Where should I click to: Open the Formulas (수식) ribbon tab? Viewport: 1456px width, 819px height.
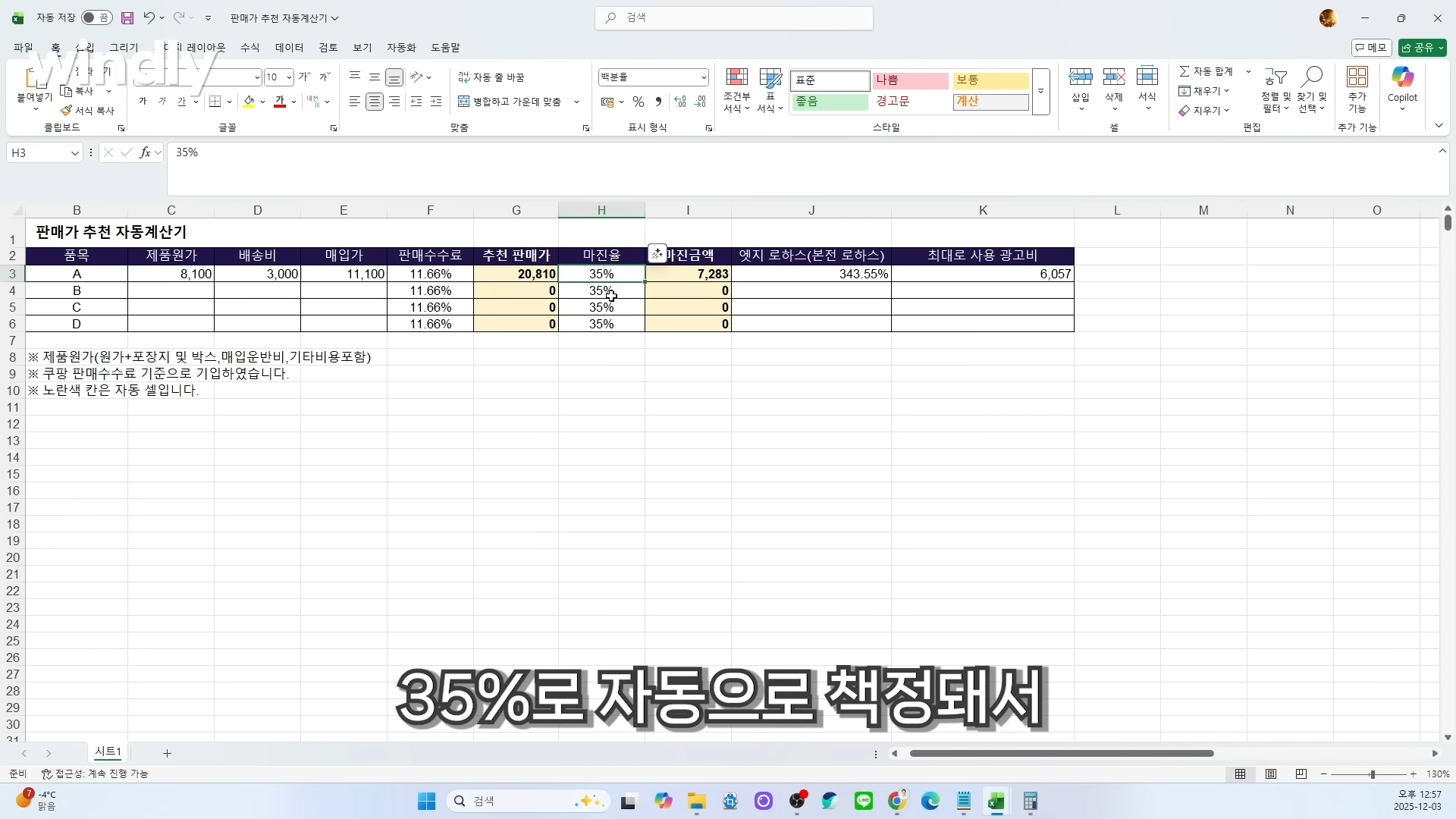[249, 47]
